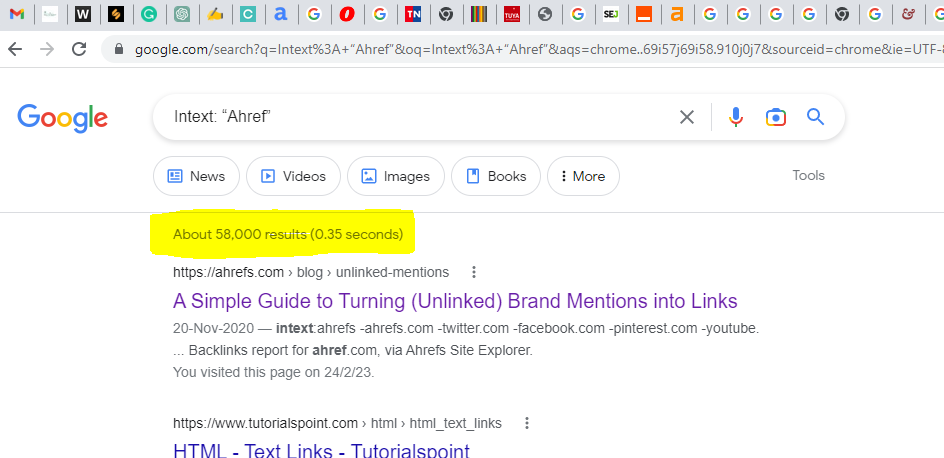944x458 pixels.
Task: Click the Google logo
Action: (x=63, y=118)
